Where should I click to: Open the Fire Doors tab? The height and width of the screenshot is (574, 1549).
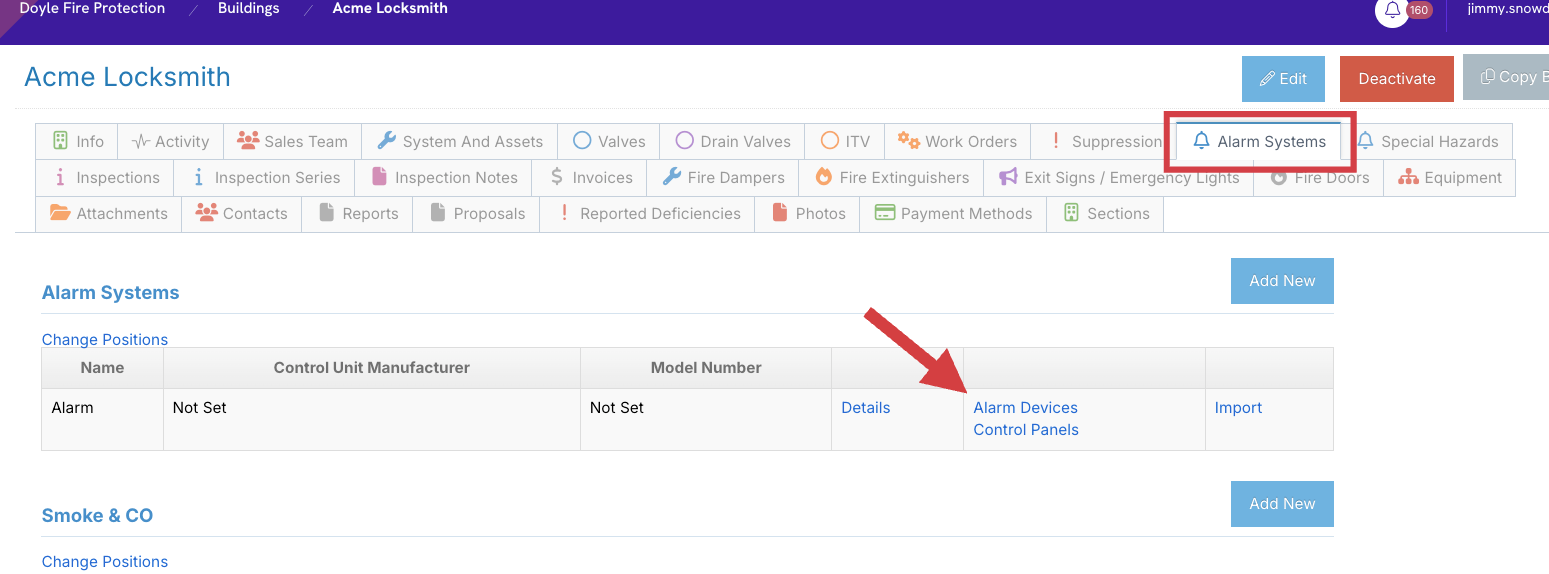[1319, 177]
